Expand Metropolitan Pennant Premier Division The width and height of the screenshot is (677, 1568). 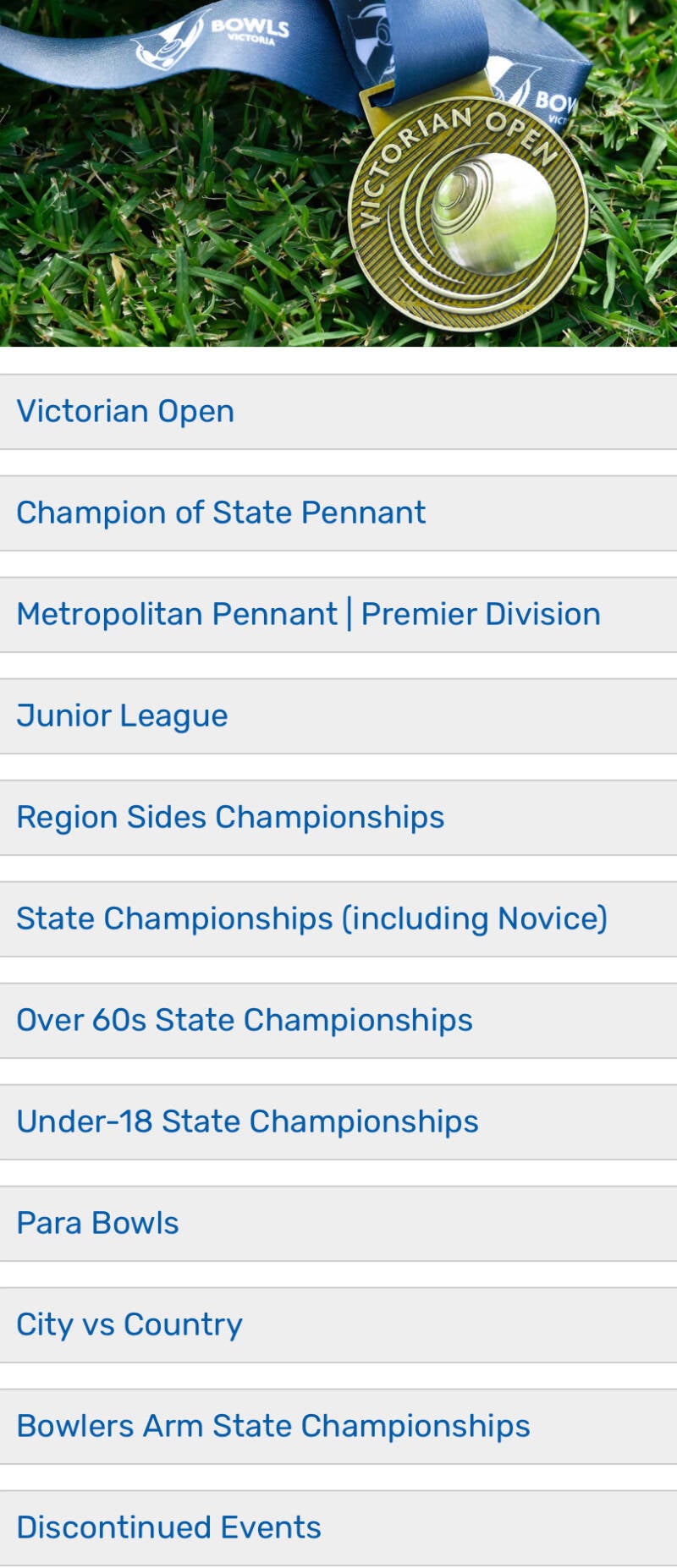click(x=338, y=615)
